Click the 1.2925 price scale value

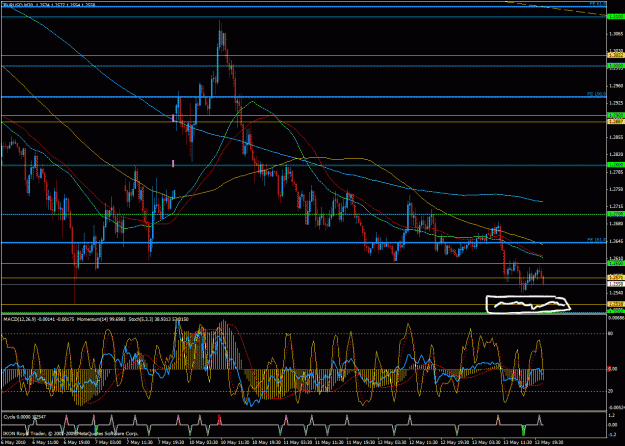(615, 103)
